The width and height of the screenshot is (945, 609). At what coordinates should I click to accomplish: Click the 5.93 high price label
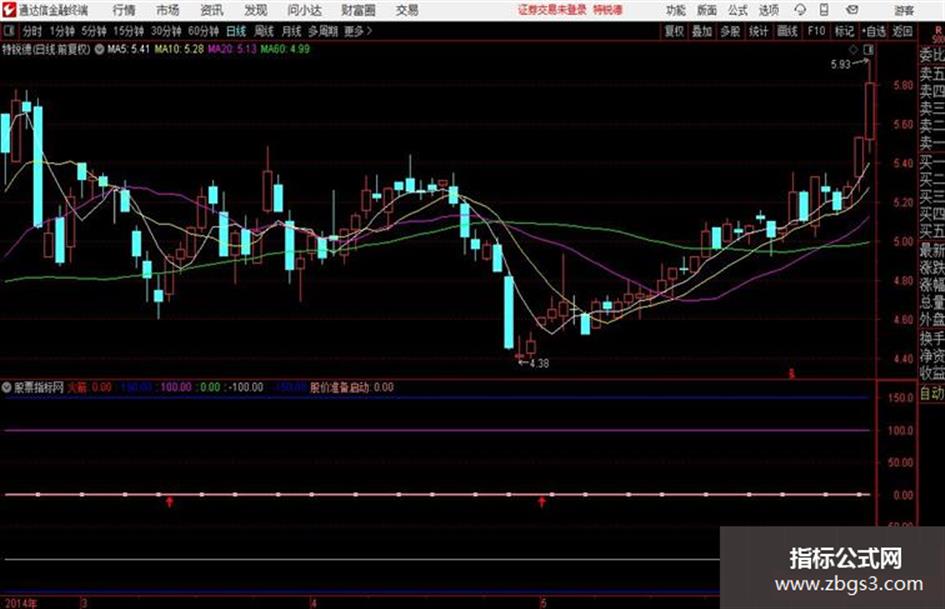(x=840, y=65)
